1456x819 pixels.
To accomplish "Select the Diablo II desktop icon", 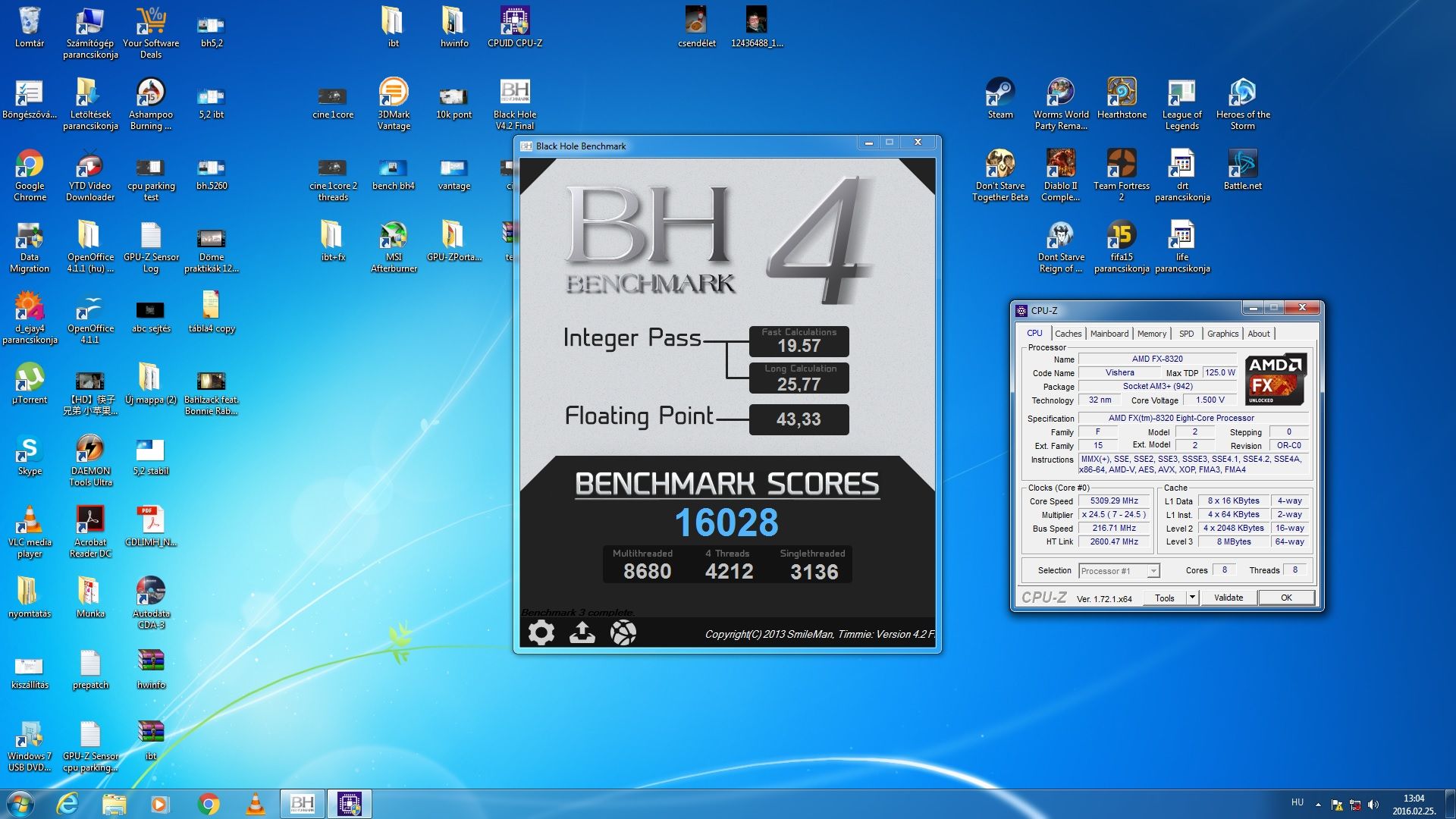I will 1060,175.
